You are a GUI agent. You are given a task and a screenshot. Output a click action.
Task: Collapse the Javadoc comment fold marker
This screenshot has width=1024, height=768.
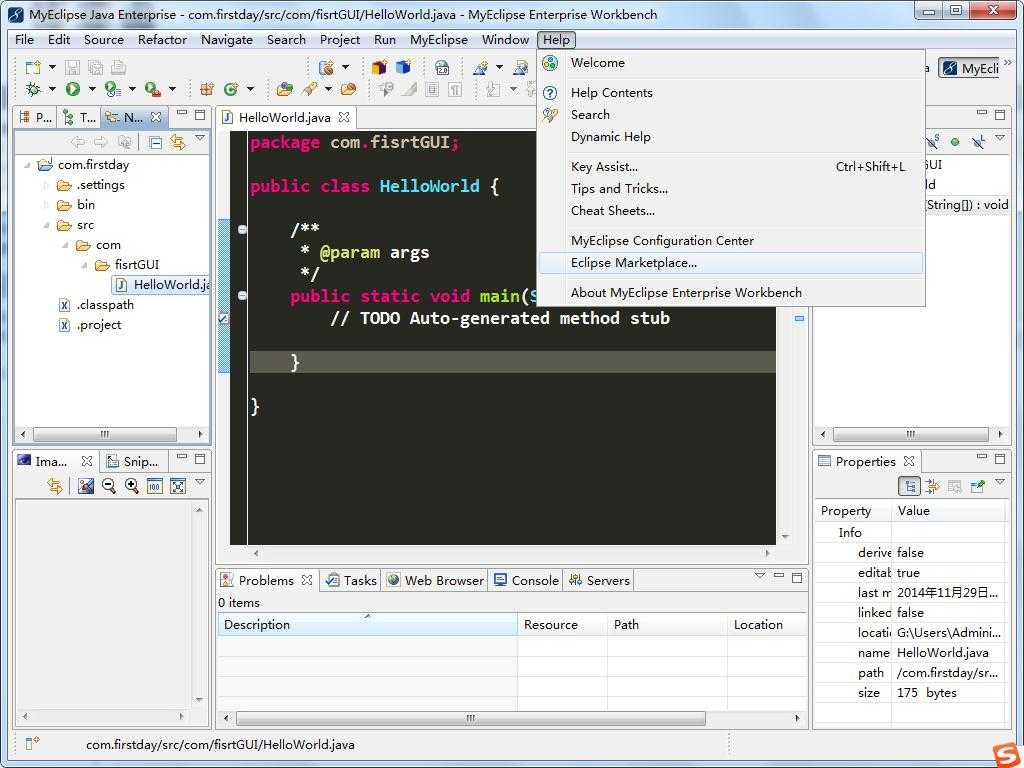(x=242, y=229)
